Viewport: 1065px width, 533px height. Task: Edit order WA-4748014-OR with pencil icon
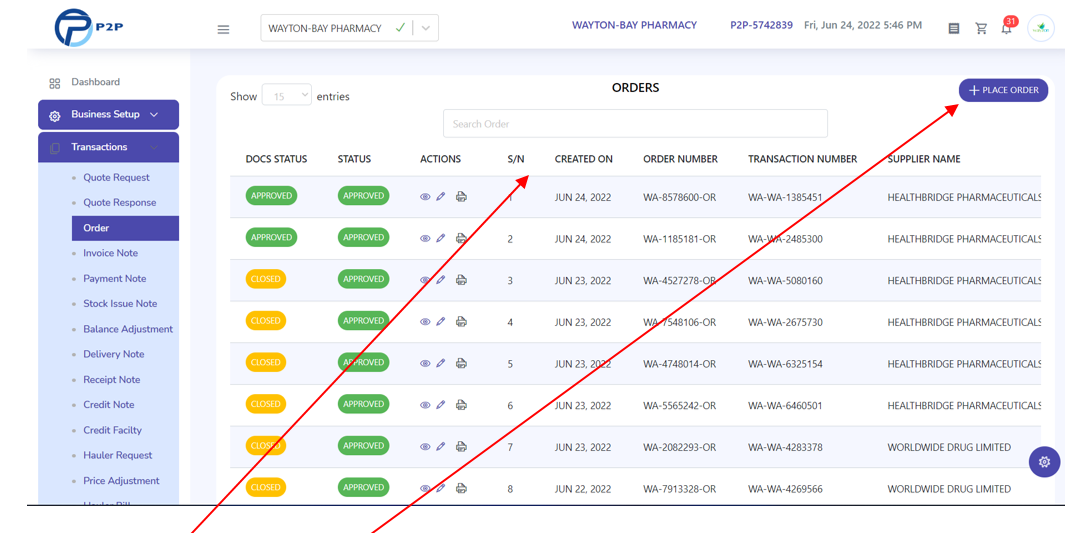(441, 363)
